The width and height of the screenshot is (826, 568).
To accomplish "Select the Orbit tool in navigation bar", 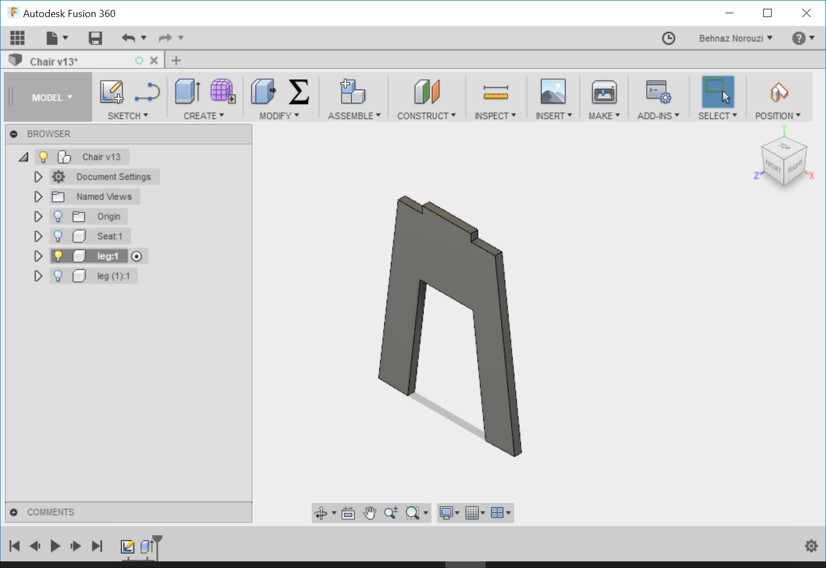I will coord(321,513).
